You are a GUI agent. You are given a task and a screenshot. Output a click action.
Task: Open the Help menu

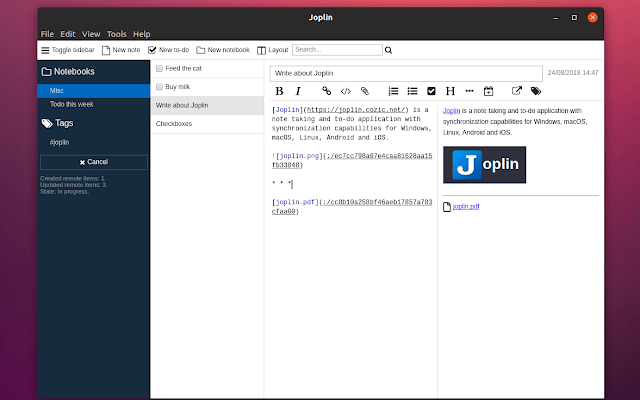click(142, 34)
